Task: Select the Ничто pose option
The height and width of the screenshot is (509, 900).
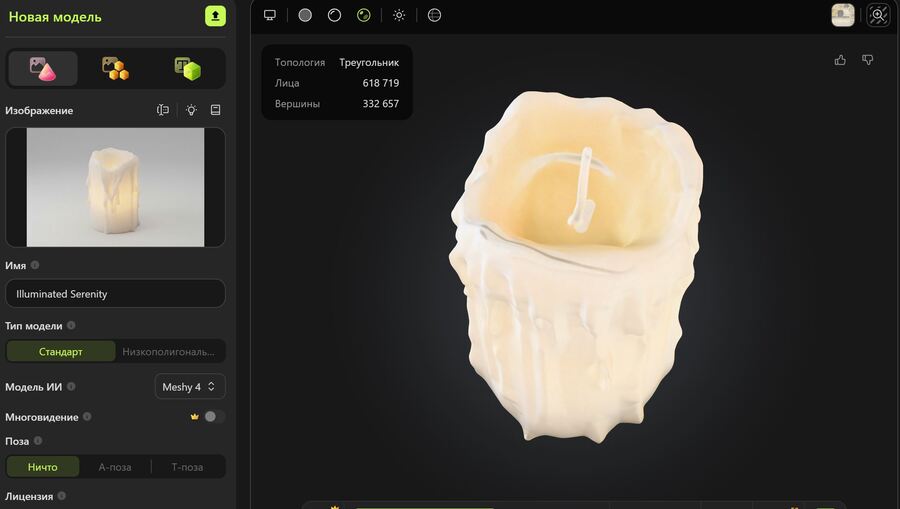Action: (43, 467)
